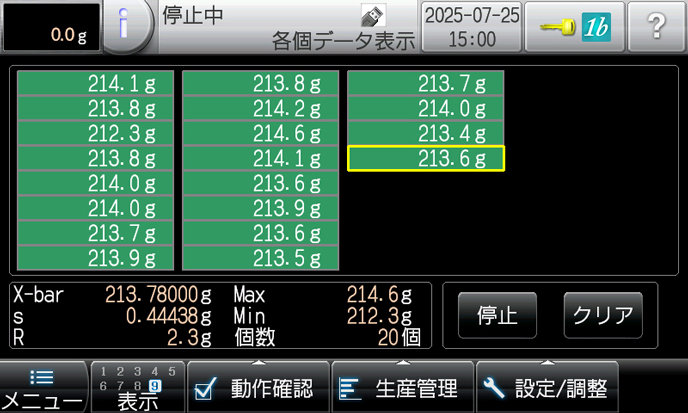Screen dimensions: 688x413
Task: Select the 214.1 g cell in second column
Action: pos(260,158)
